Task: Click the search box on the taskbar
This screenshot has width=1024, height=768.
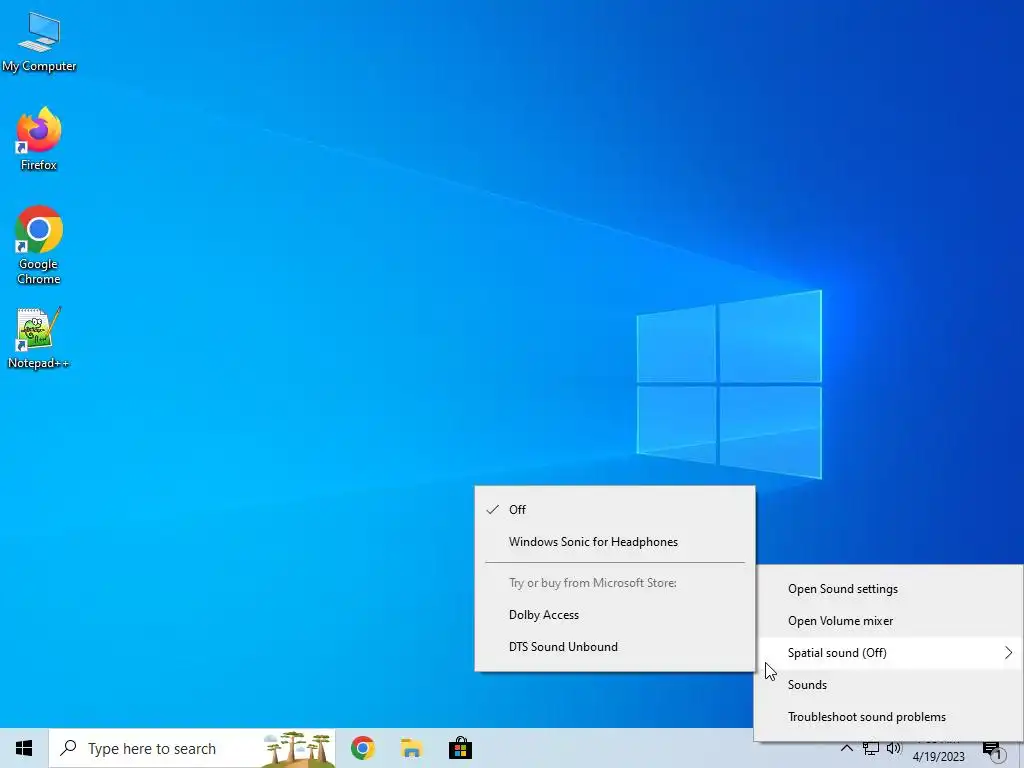Action: pyautogui.click(x=192, y=748)
